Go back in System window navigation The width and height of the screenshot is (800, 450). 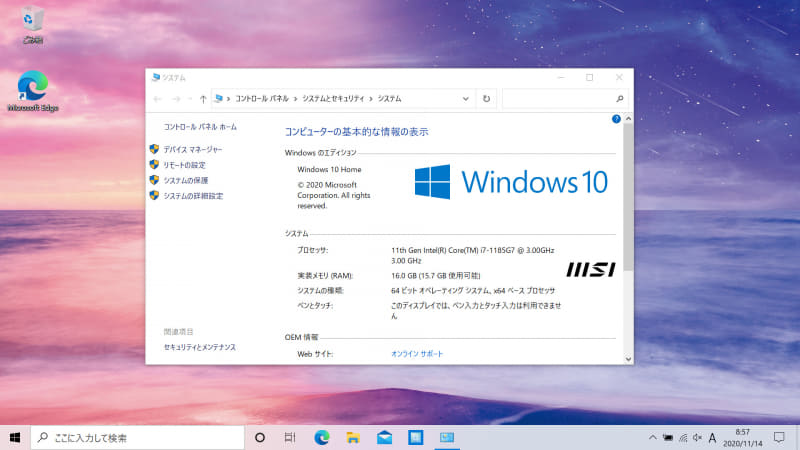pyautogui.click(x=158, y=99)
